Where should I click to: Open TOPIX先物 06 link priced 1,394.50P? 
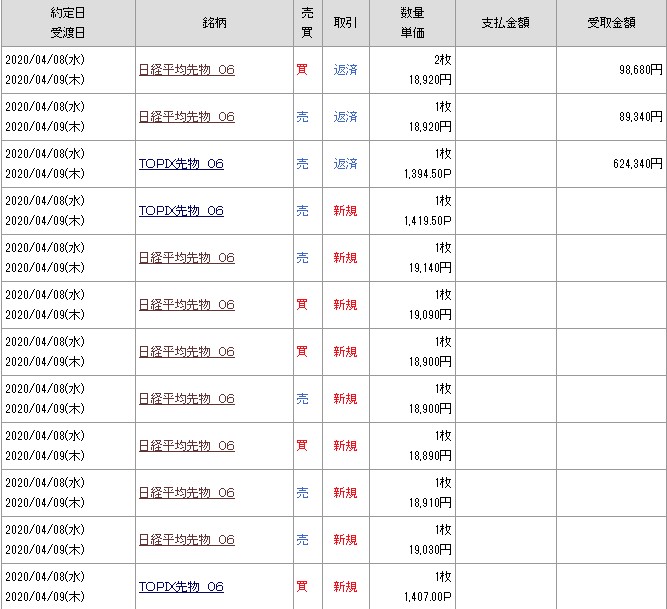181,164
